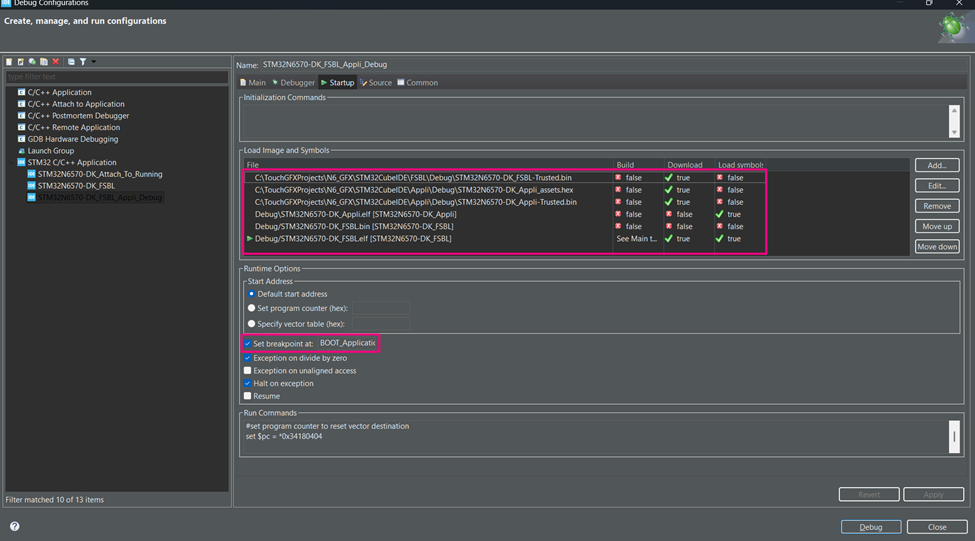Click the Move up button
This screenshot has height=541, width=975.
click(x=936, y=226)
